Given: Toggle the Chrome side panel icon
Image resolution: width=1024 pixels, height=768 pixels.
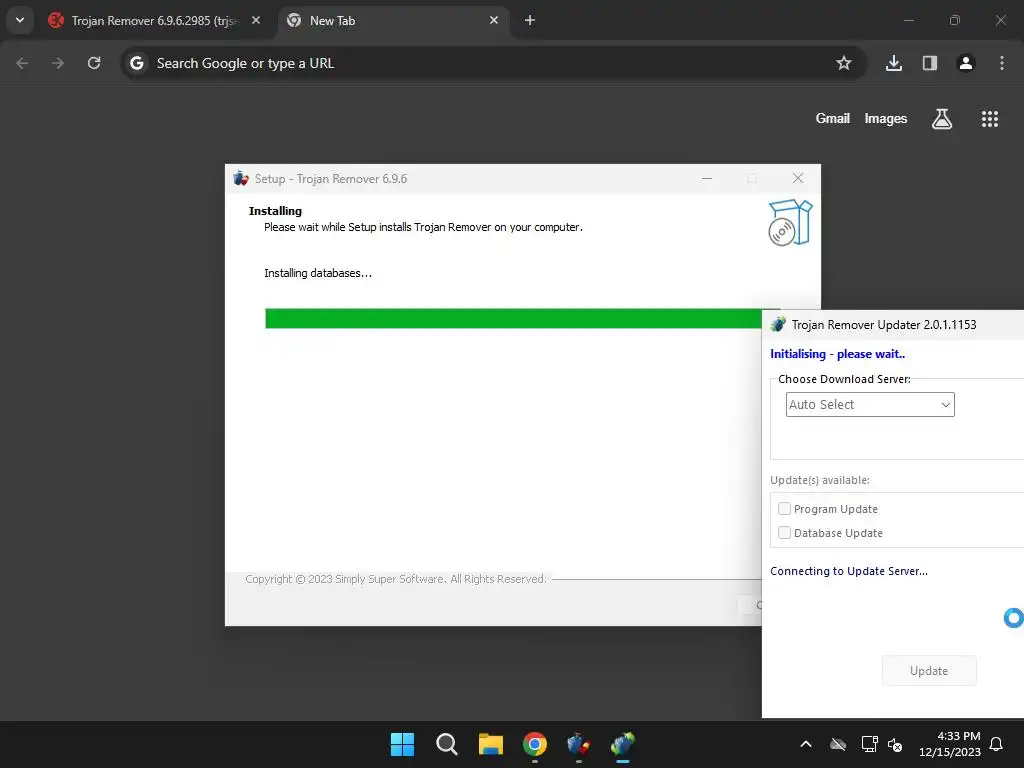Looking at the screenshot, I should click(930, 63).
